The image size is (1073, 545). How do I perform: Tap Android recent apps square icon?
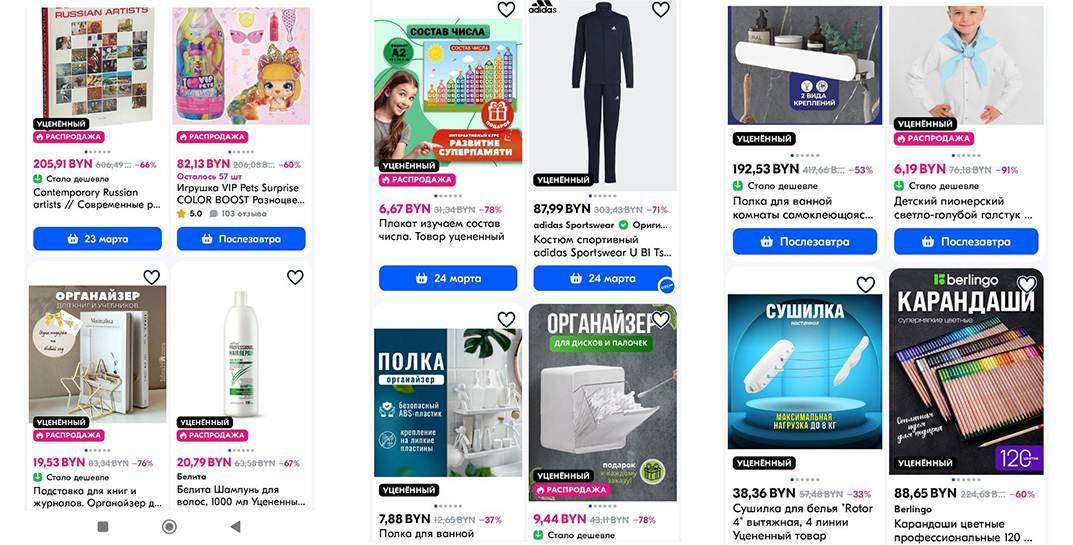(103, 527)
